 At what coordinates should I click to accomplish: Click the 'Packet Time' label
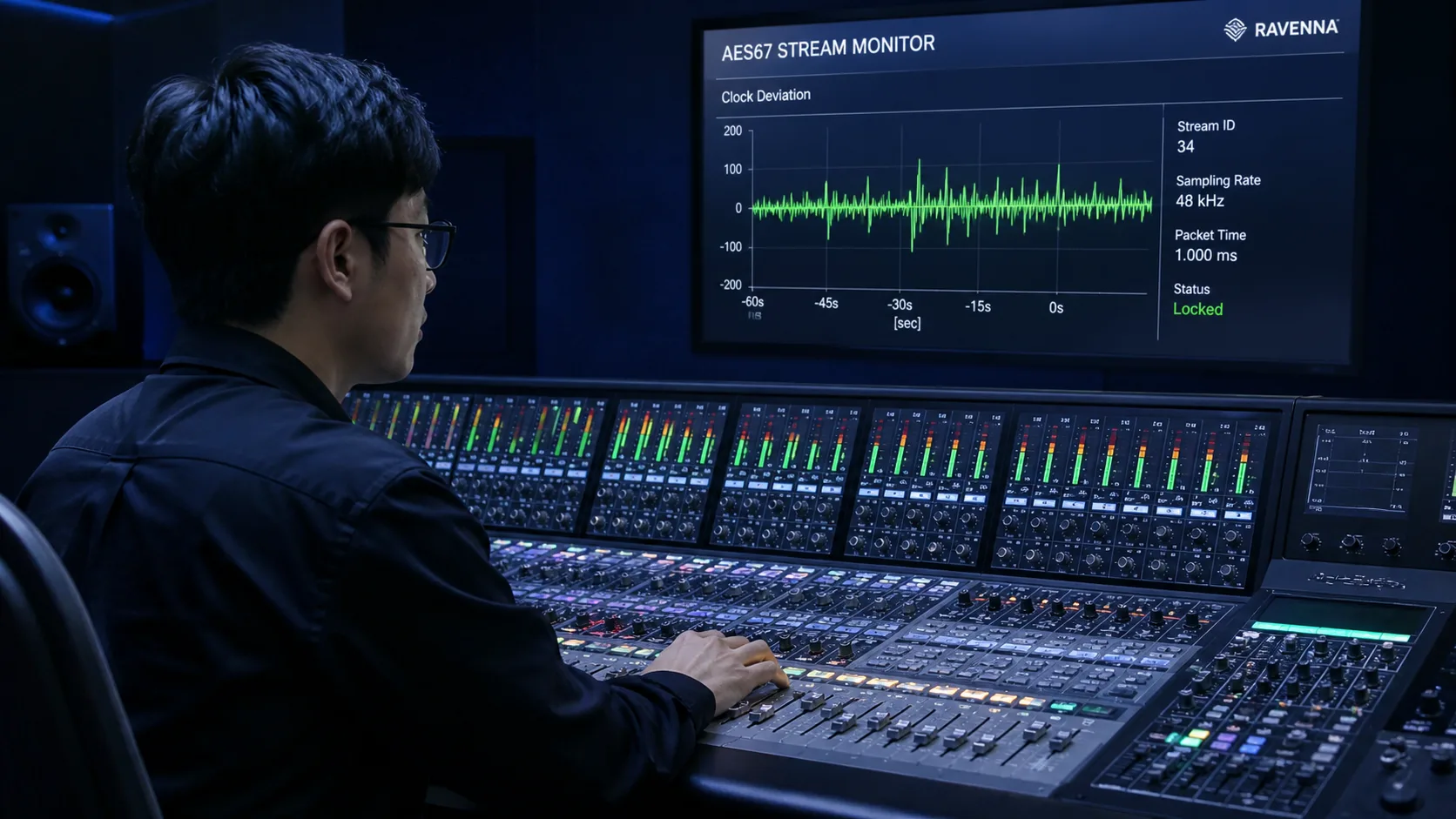pyautogui.click(x=1210, y=235)
